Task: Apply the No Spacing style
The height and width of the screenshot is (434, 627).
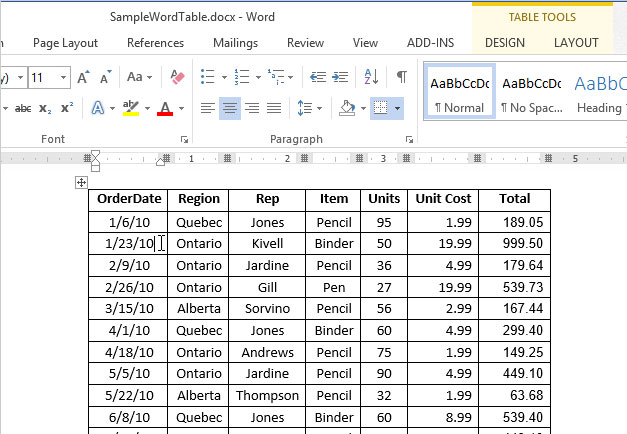Action: tap(531, 91)
